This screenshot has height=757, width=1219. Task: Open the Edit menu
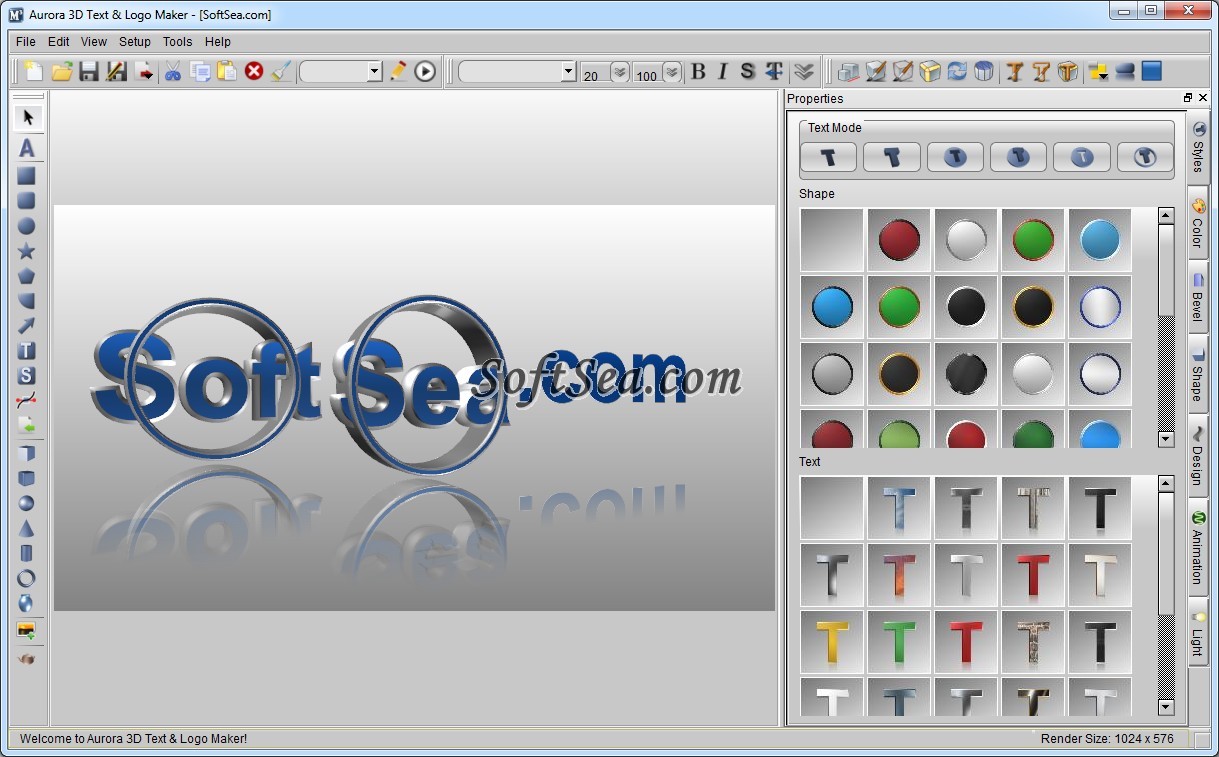[x=59, y=42]
